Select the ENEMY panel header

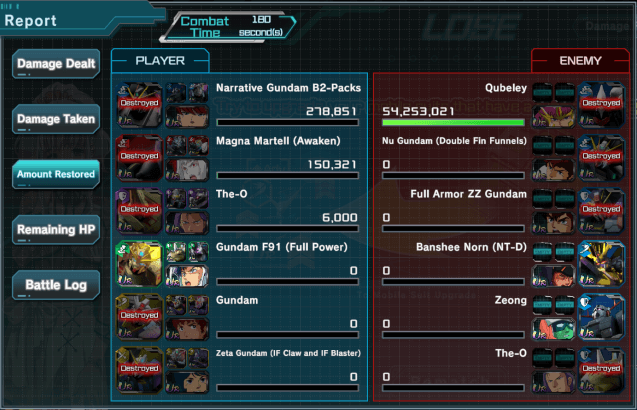pyautogui.click(x=580, y=61)
